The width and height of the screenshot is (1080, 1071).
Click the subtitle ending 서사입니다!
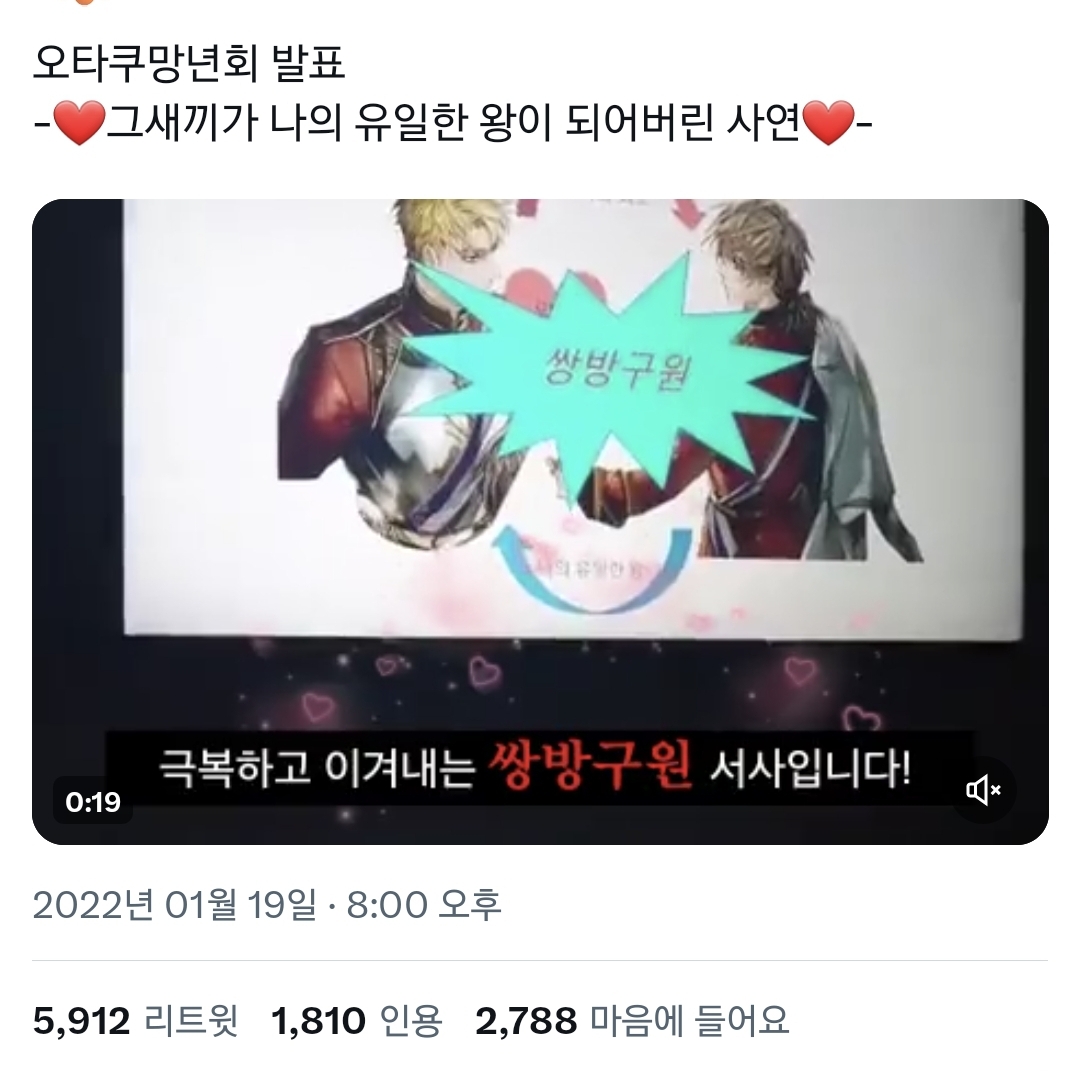[810, 767]
